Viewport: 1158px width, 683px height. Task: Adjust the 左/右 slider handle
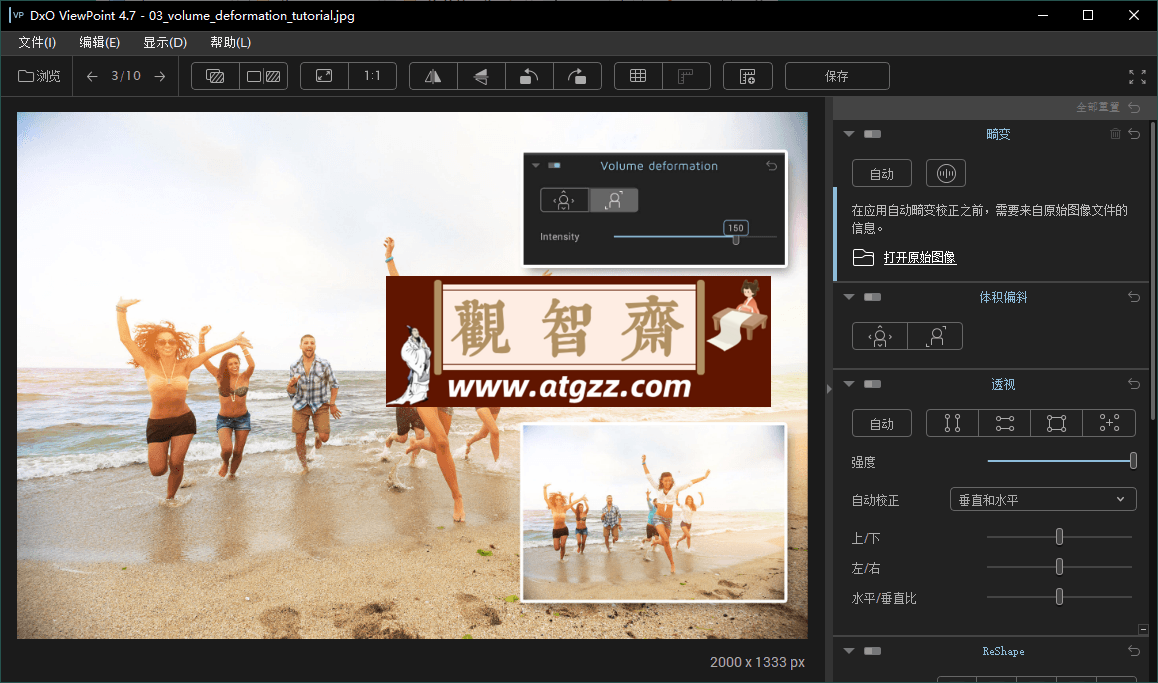pos(1059,567)
